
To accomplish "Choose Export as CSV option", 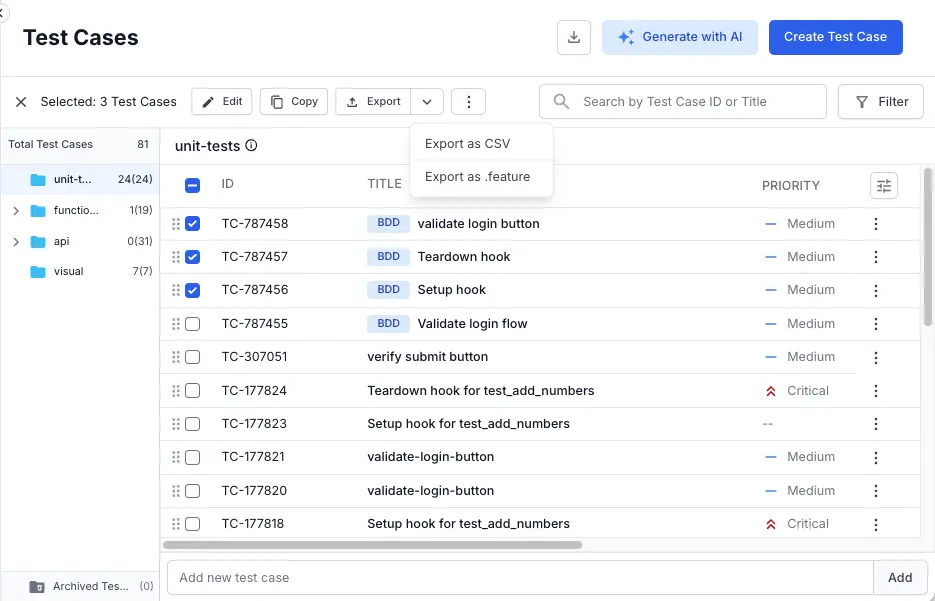I will coord(467,144).
